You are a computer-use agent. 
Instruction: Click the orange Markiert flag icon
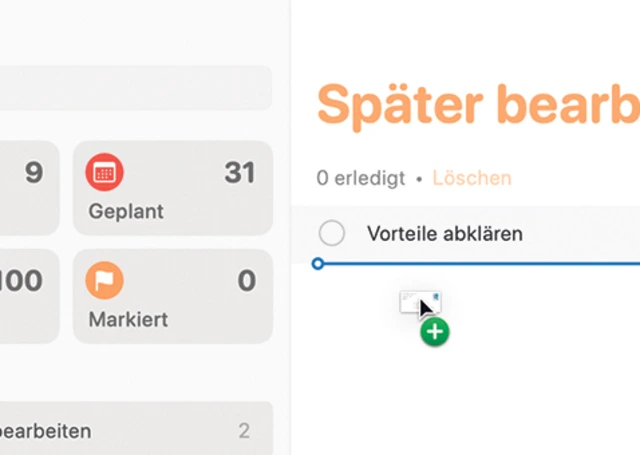click(104, 281)
